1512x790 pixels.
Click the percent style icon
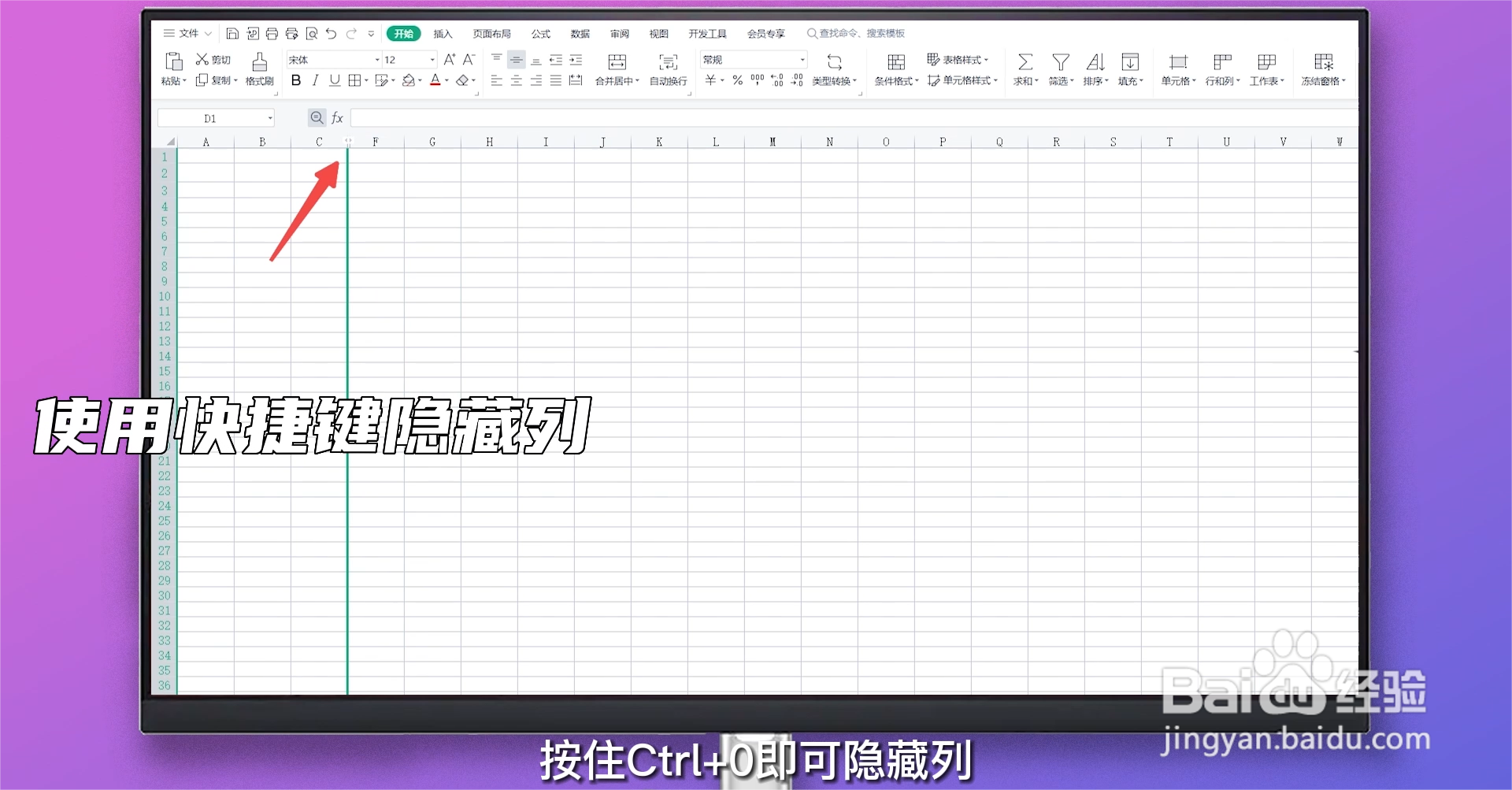tap(738, 80)
